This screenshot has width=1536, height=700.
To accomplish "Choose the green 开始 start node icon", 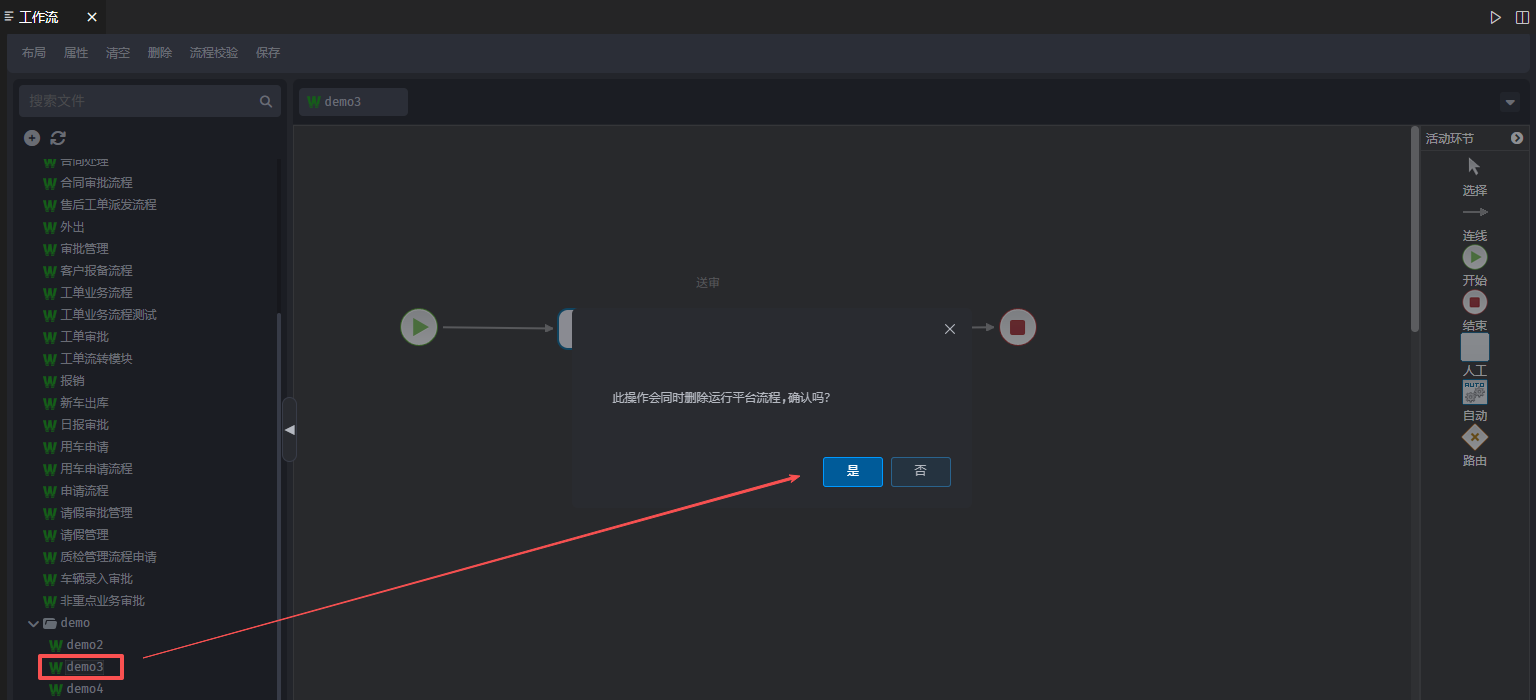I will 1474,257.
